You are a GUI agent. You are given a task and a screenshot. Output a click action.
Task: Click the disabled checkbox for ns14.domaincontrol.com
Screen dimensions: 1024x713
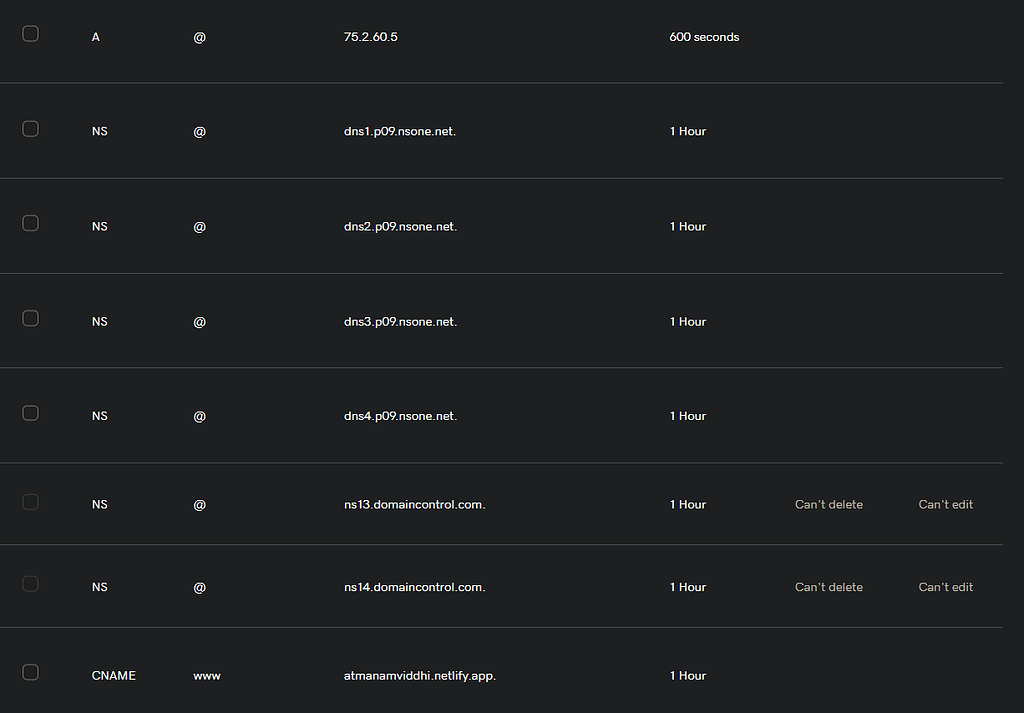pos(30,584)
